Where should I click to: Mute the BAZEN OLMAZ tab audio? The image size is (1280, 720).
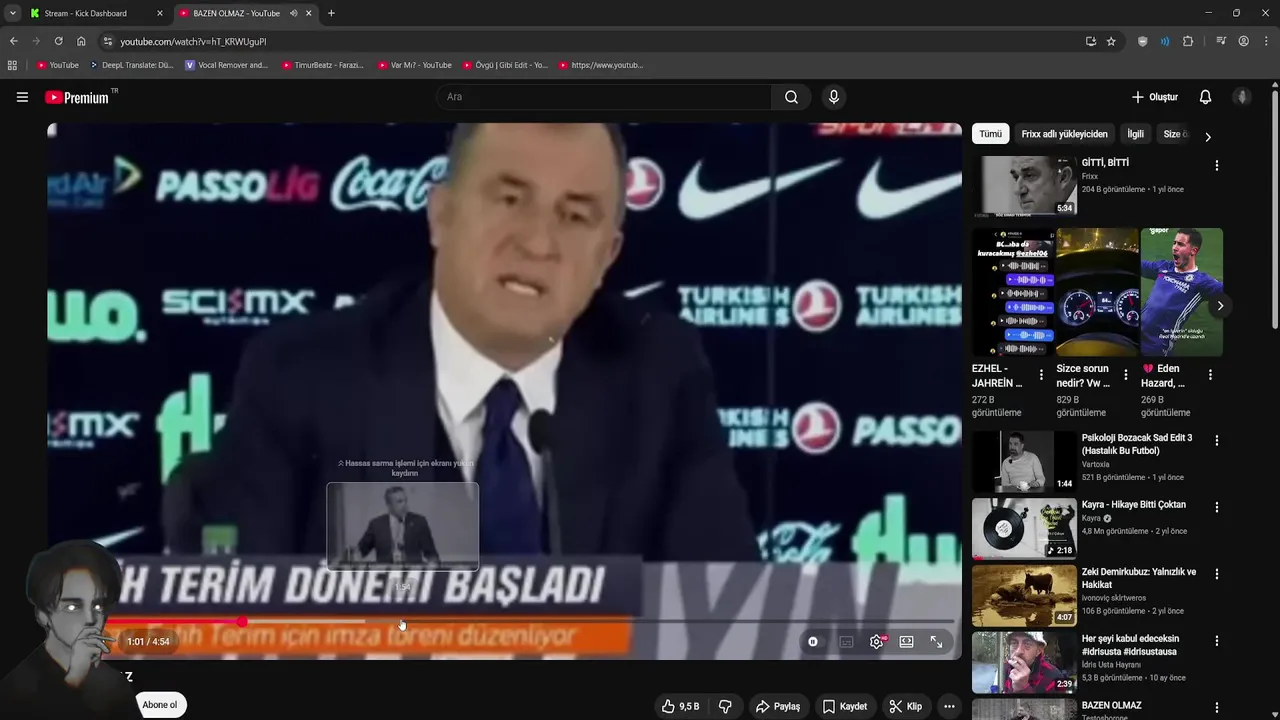pos(293,13)
